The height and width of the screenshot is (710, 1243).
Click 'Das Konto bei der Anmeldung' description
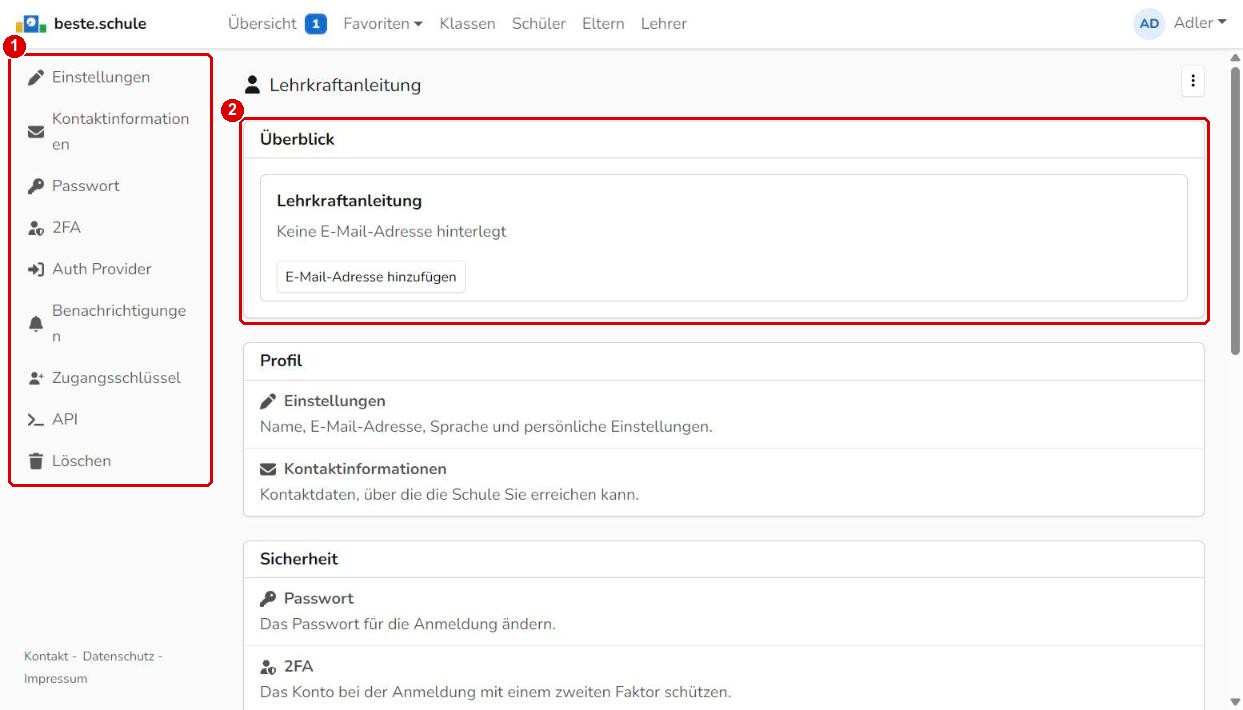click(x=496, y=692)
